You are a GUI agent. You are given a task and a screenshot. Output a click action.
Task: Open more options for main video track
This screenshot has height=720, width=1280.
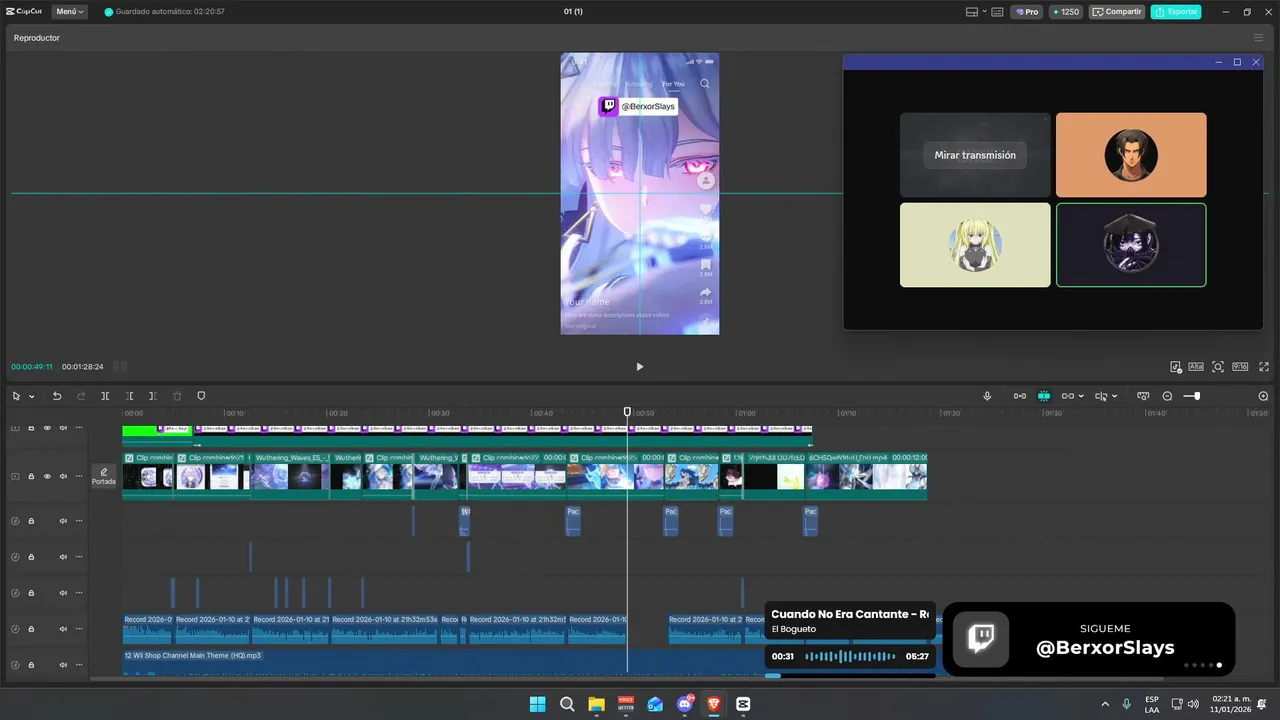point(79,476)
